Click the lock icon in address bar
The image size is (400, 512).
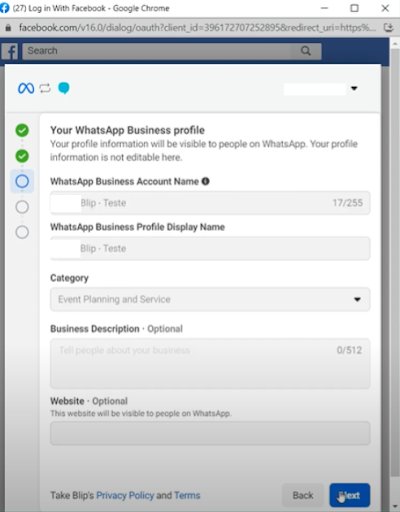pos(8,28)
